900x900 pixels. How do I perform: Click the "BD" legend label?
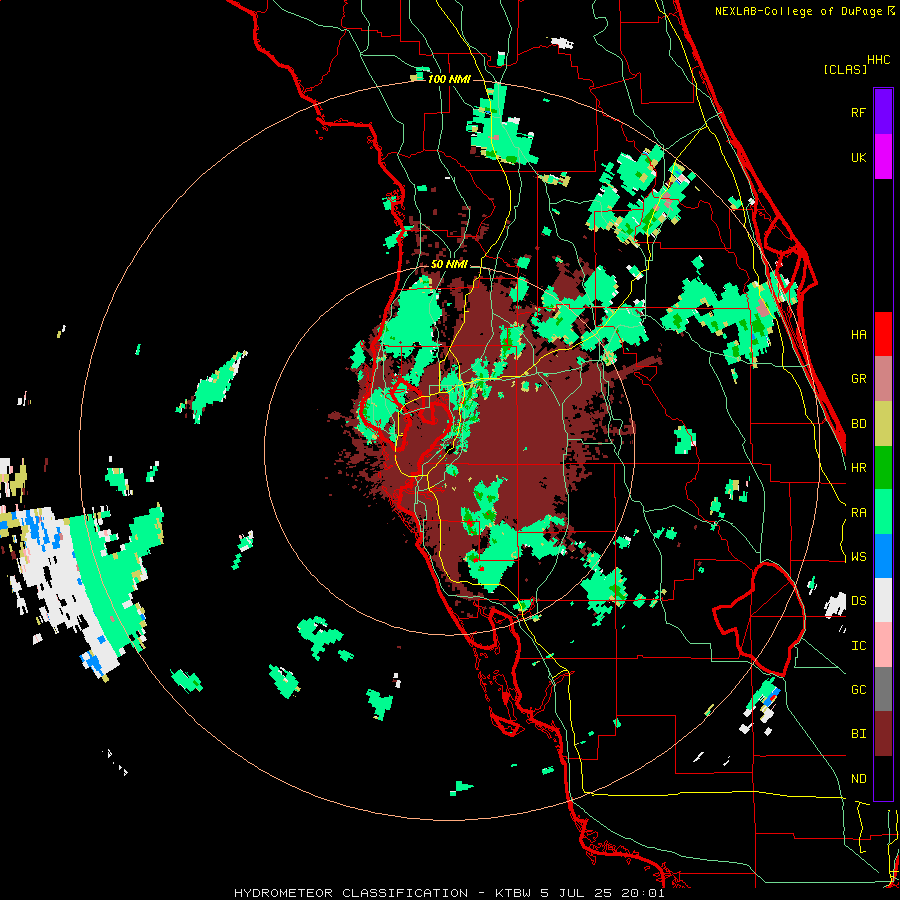coord(858,424)
